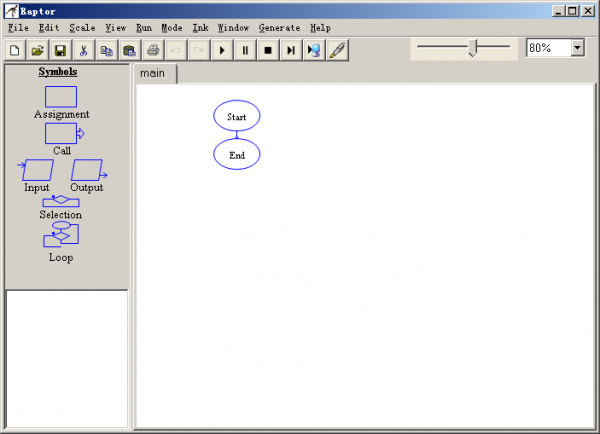Save the flowchart with floppy icon
Image resolution: width=600 pixels, height=434 pixels.
(x=60, y=50)
